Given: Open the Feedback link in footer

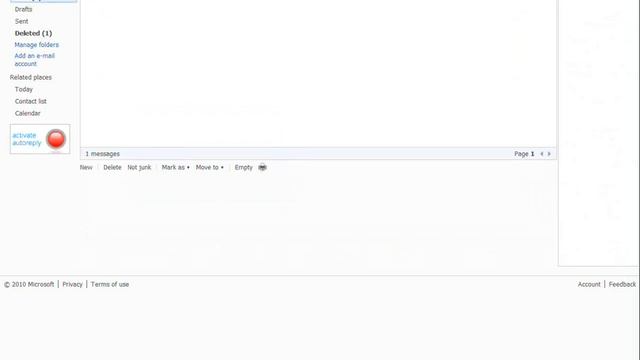Looking at the screenshot, I should [622, 284].
